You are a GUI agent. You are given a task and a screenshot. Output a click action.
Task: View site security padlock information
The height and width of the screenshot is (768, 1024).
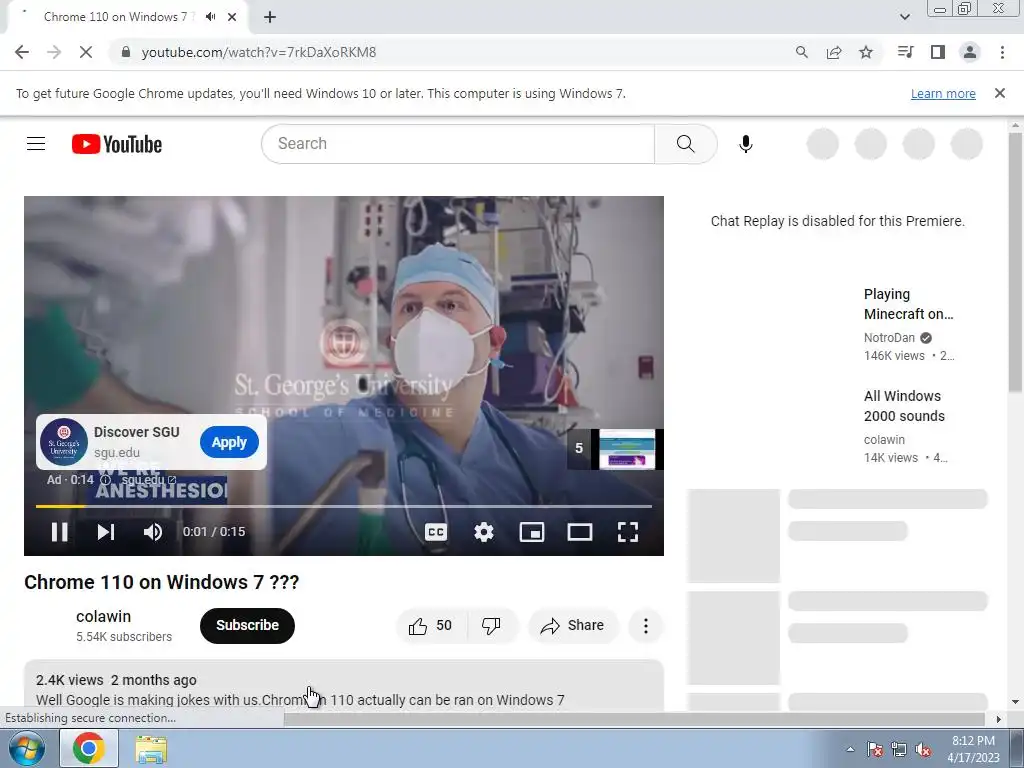click(126, 52)
